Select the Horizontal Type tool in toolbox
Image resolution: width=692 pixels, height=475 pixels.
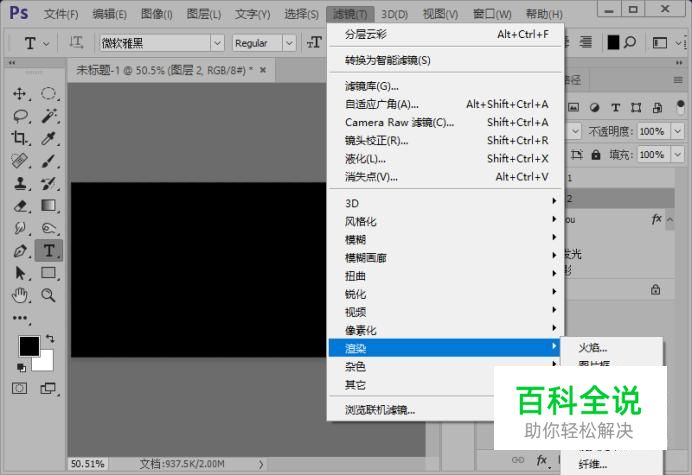pyautogui.click(x=49, y=251)
